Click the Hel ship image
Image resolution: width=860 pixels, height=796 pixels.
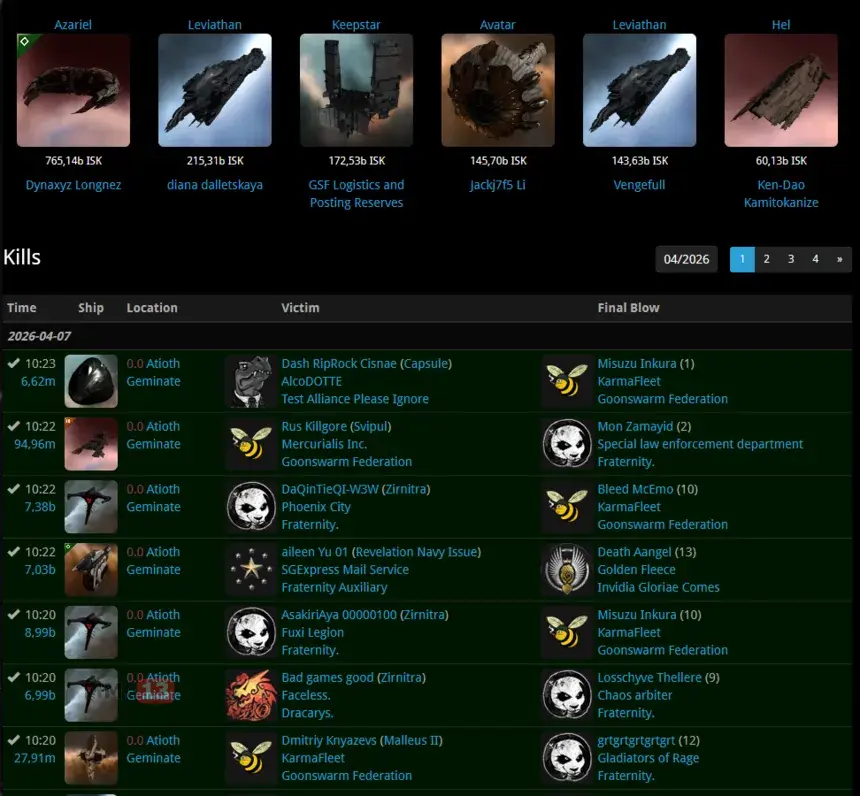coord(781,91)
